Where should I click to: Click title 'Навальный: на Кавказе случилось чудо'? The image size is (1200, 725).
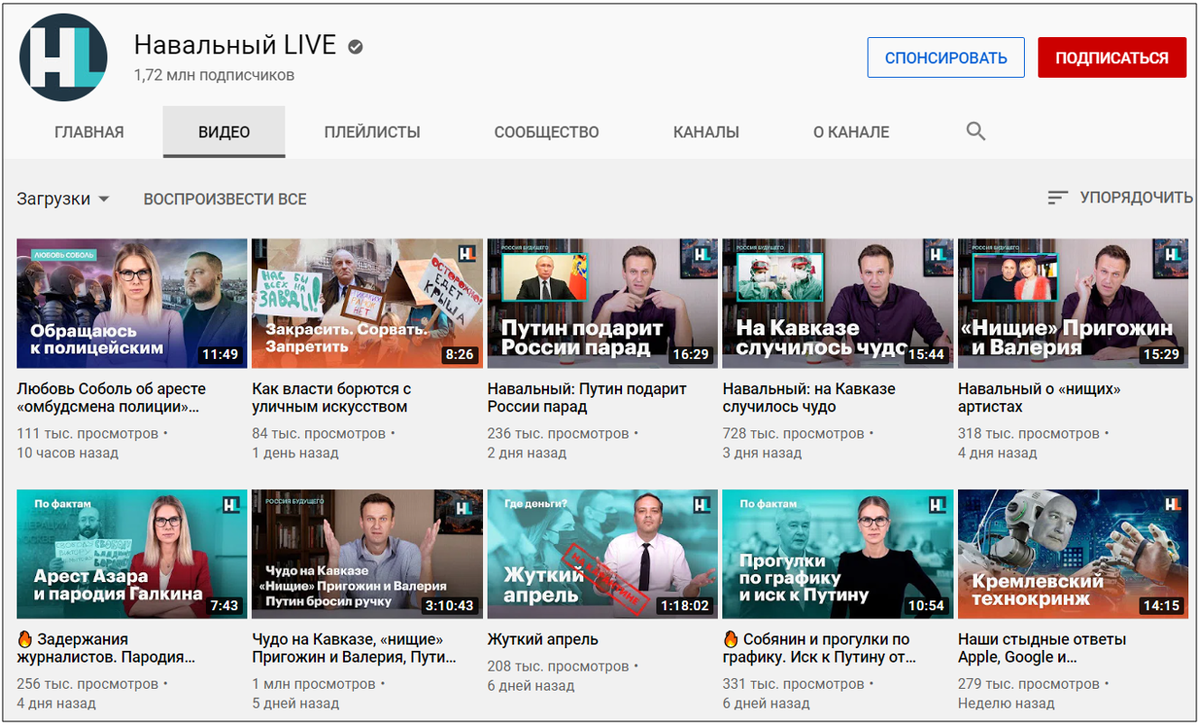(x=809, y=398)
